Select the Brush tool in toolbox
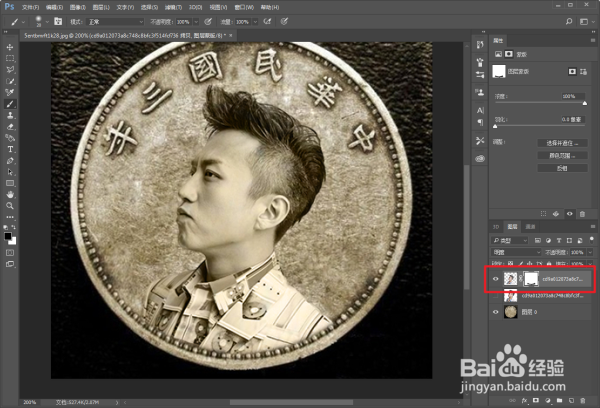This screenshot has height=408, width=600. (x=10, y=104)
